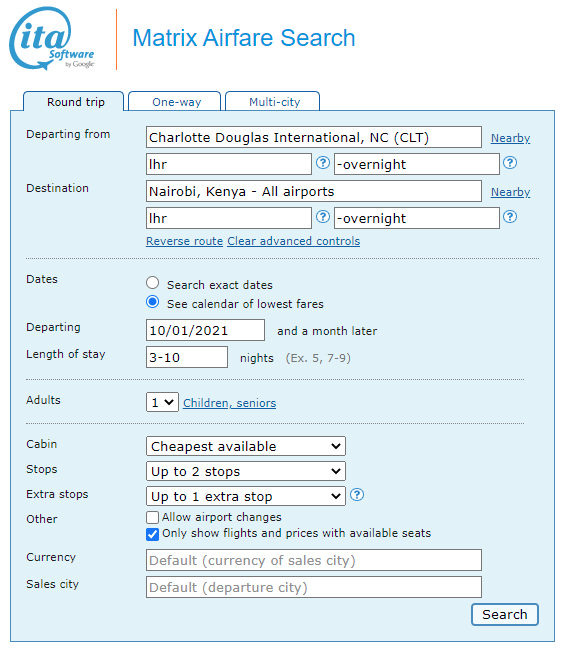Switch to the One-way tab
The width and height of the screenshot is (564, 650).
[x=175, y=102]
